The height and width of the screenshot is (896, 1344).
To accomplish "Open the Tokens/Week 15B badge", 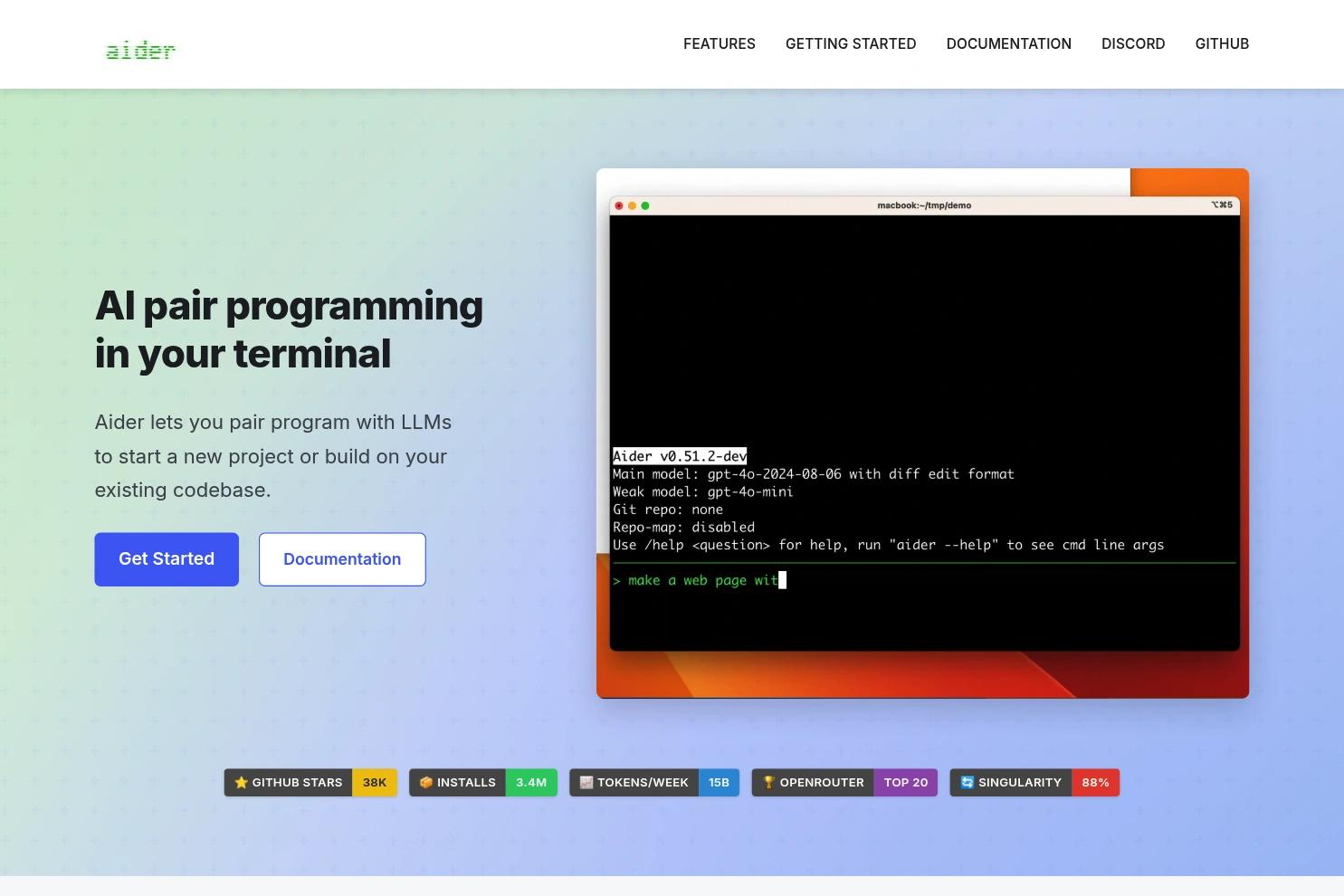I will coord(654,783).
